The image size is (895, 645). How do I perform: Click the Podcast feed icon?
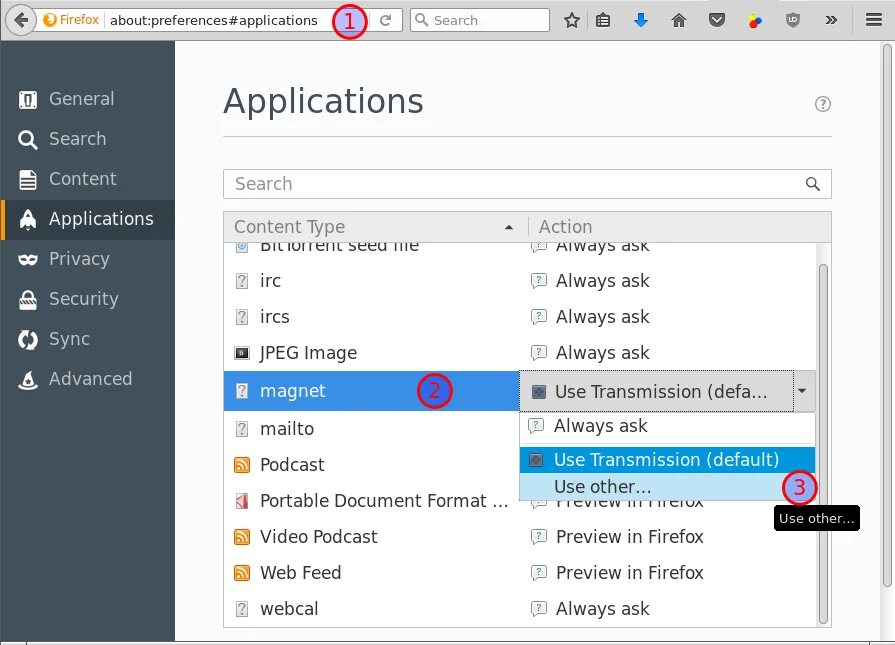[x=242, y=465]
